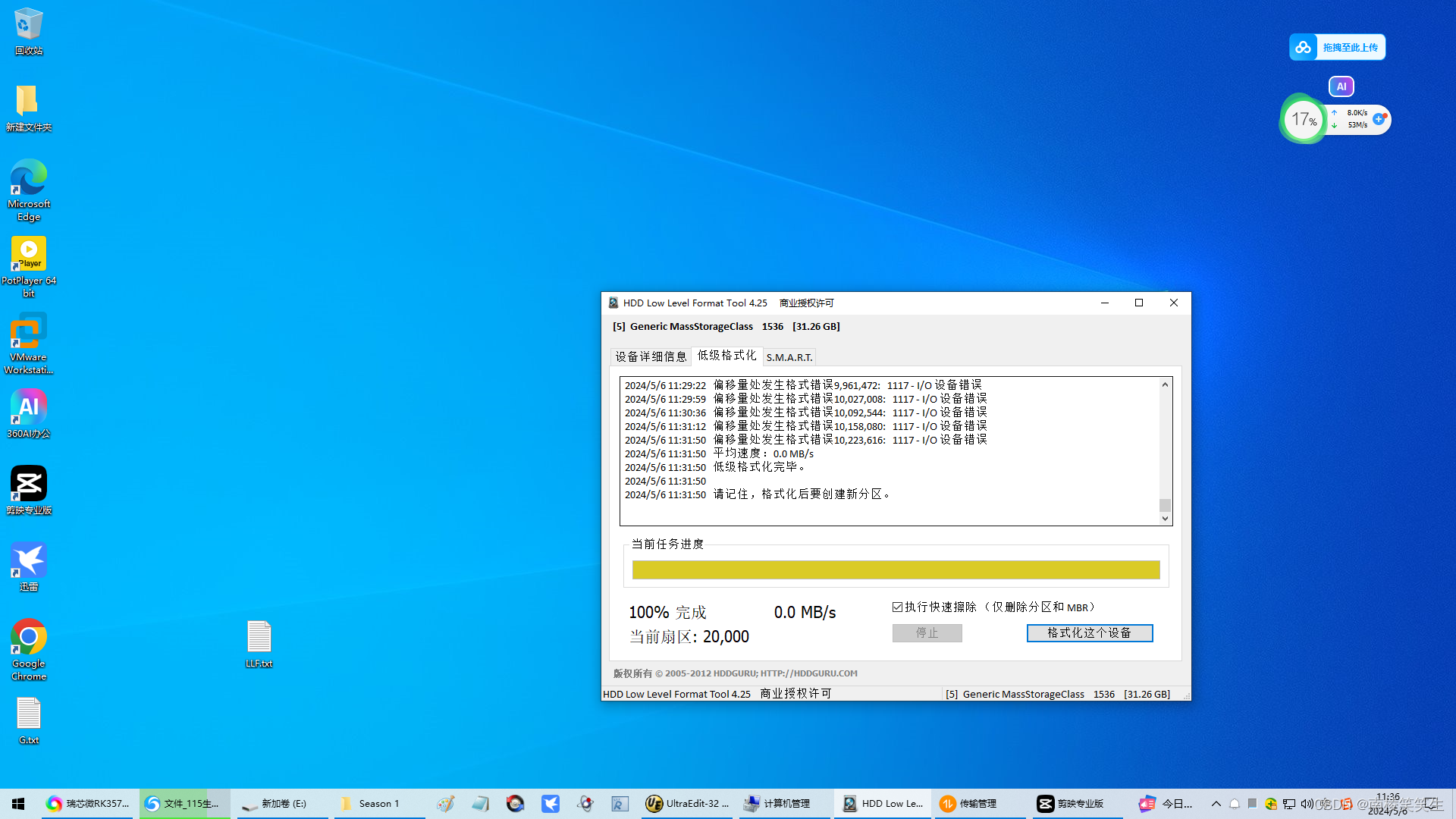
Task: Click the Baidu cloud upload widget icon
Action: coord(1303,47)
